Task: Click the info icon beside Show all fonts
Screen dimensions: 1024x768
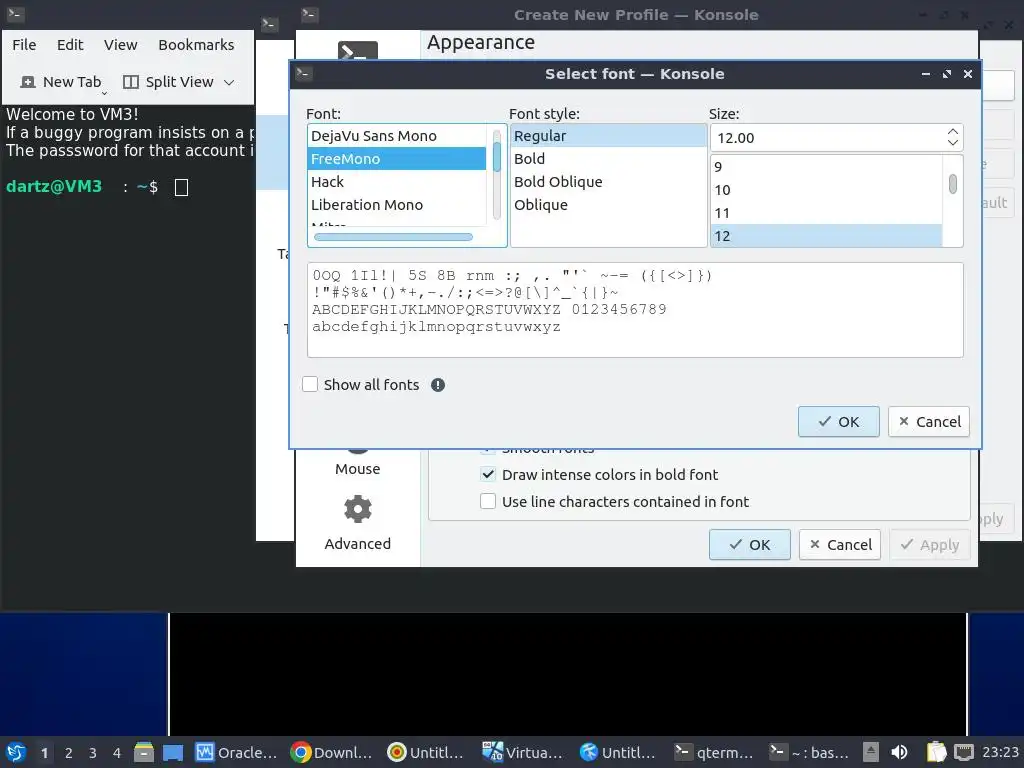Action: pyautogui.click(x=438, y=385)
